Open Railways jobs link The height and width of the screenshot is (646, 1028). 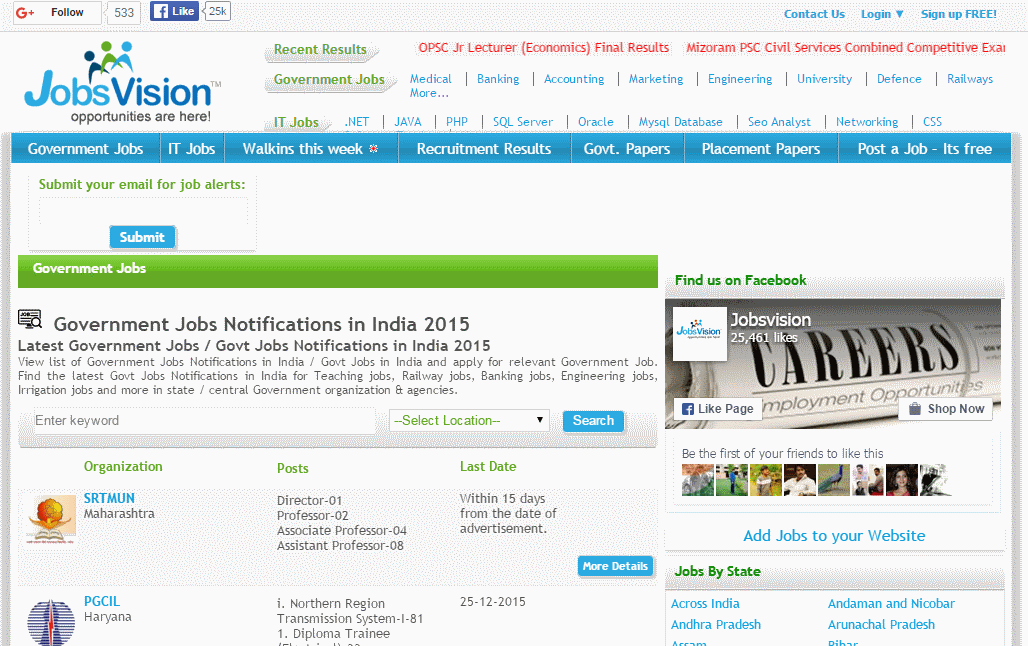(970, 79)
